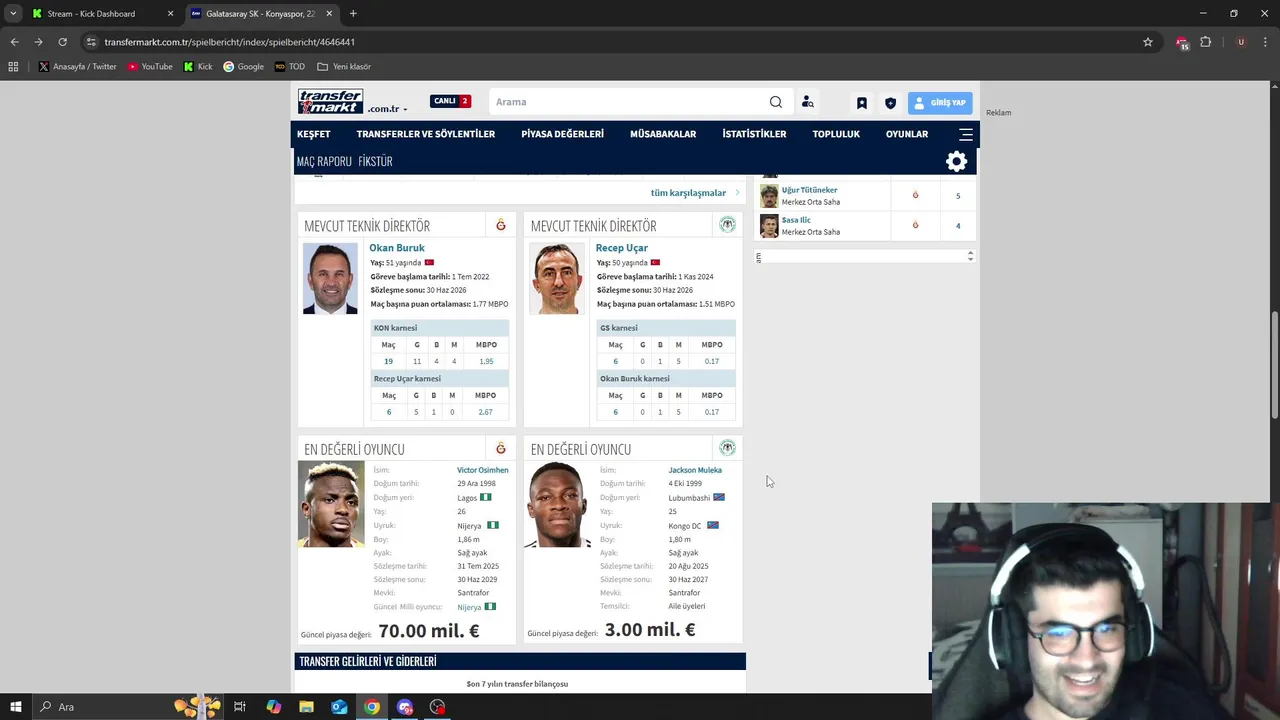Reload the page
1280x720 pixels.
click(x=62, y=42)
